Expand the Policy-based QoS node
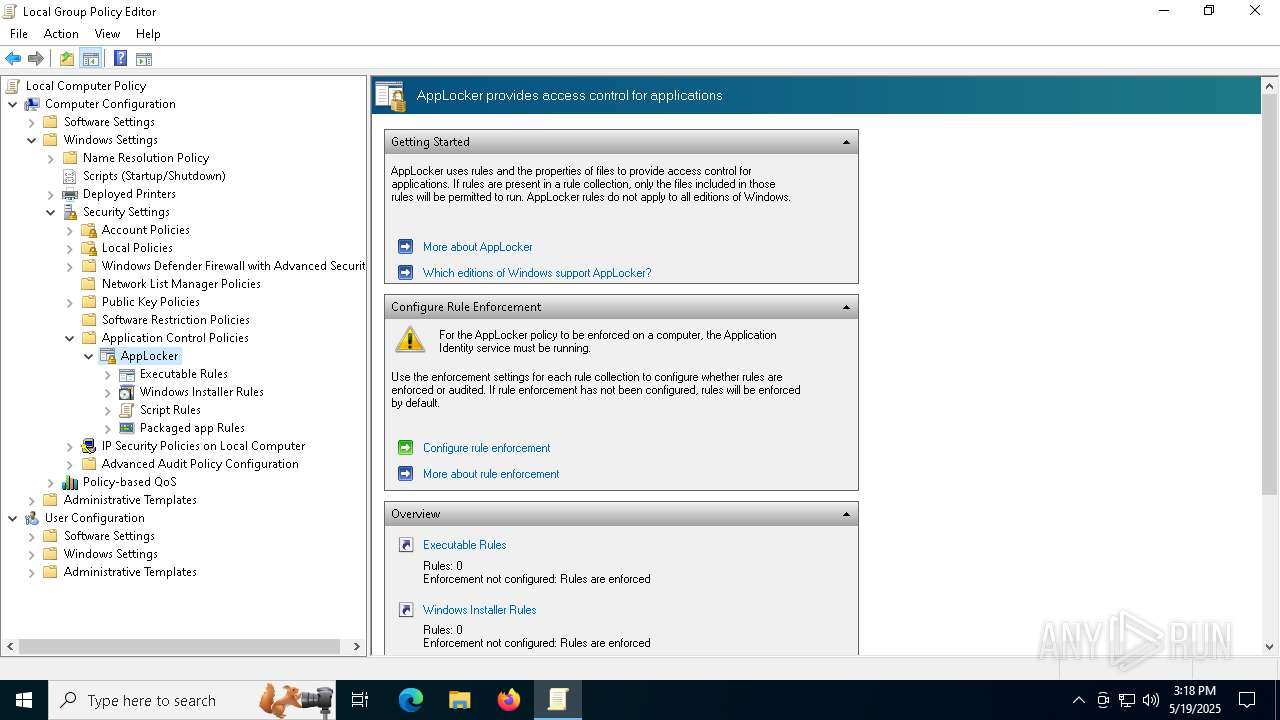Image resolution: width=1280 pixels, height=720 pixels. coord(51,482)
